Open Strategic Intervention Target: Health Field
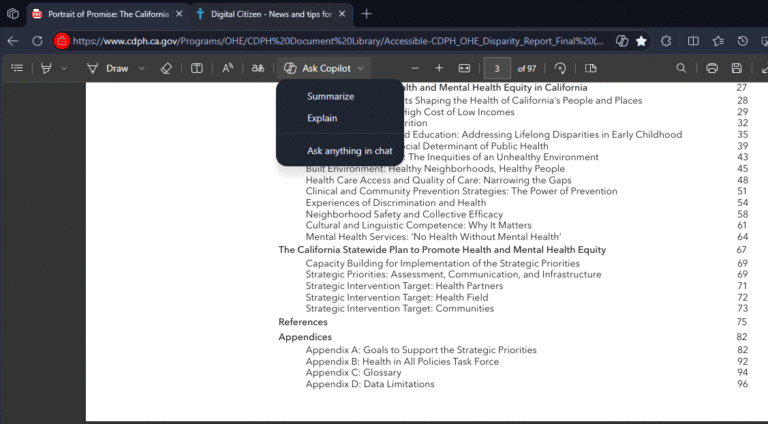Viewport: 768px width, 424px height. [397, 297]
